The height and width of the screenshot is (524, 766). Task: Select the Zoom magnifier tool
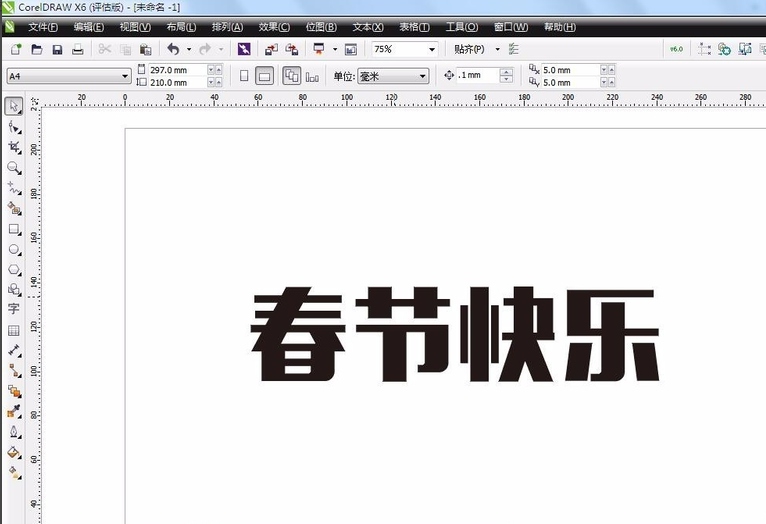point(14,168)
